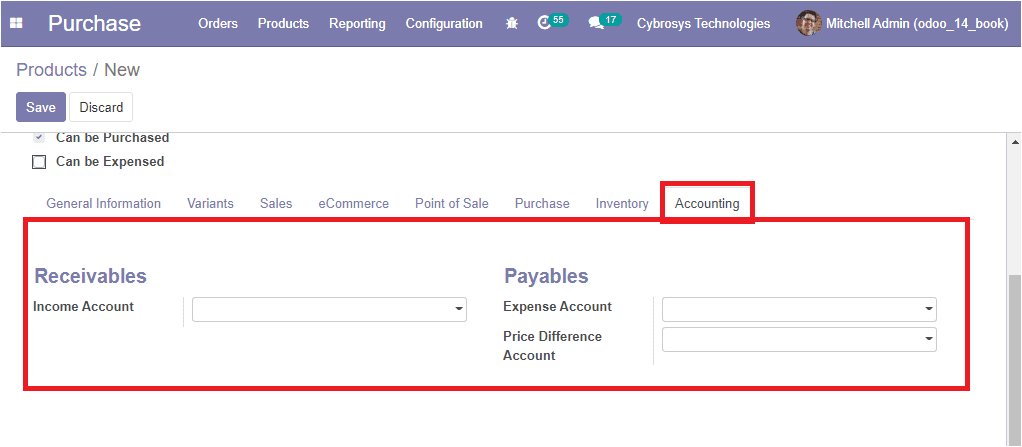Viewport: 1022px width, 447px height.
Task: Expand the Expense Account dropdown
Action: pos(799,310)
